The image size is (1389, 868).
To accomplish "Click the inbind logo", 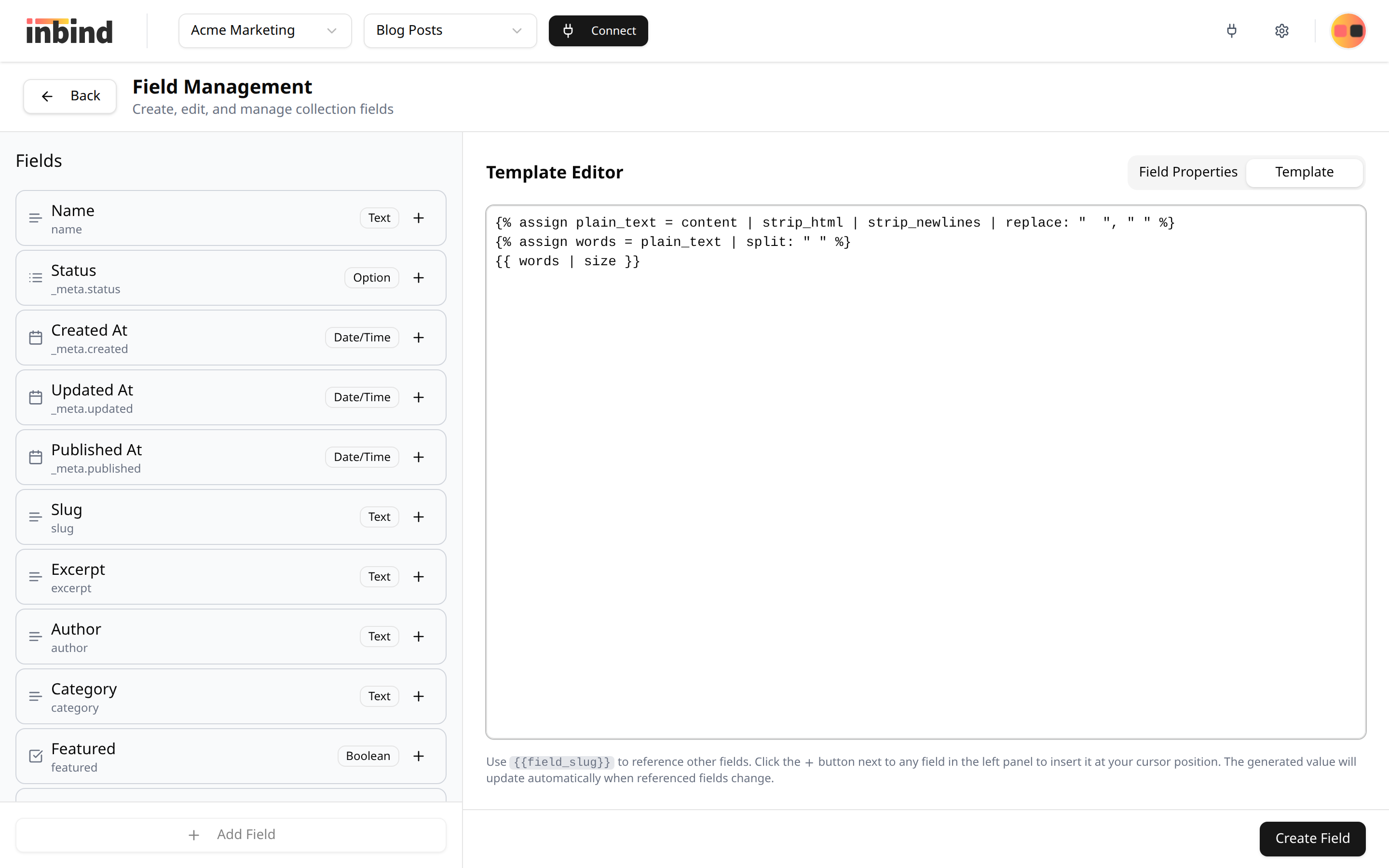I will [69, 30].
